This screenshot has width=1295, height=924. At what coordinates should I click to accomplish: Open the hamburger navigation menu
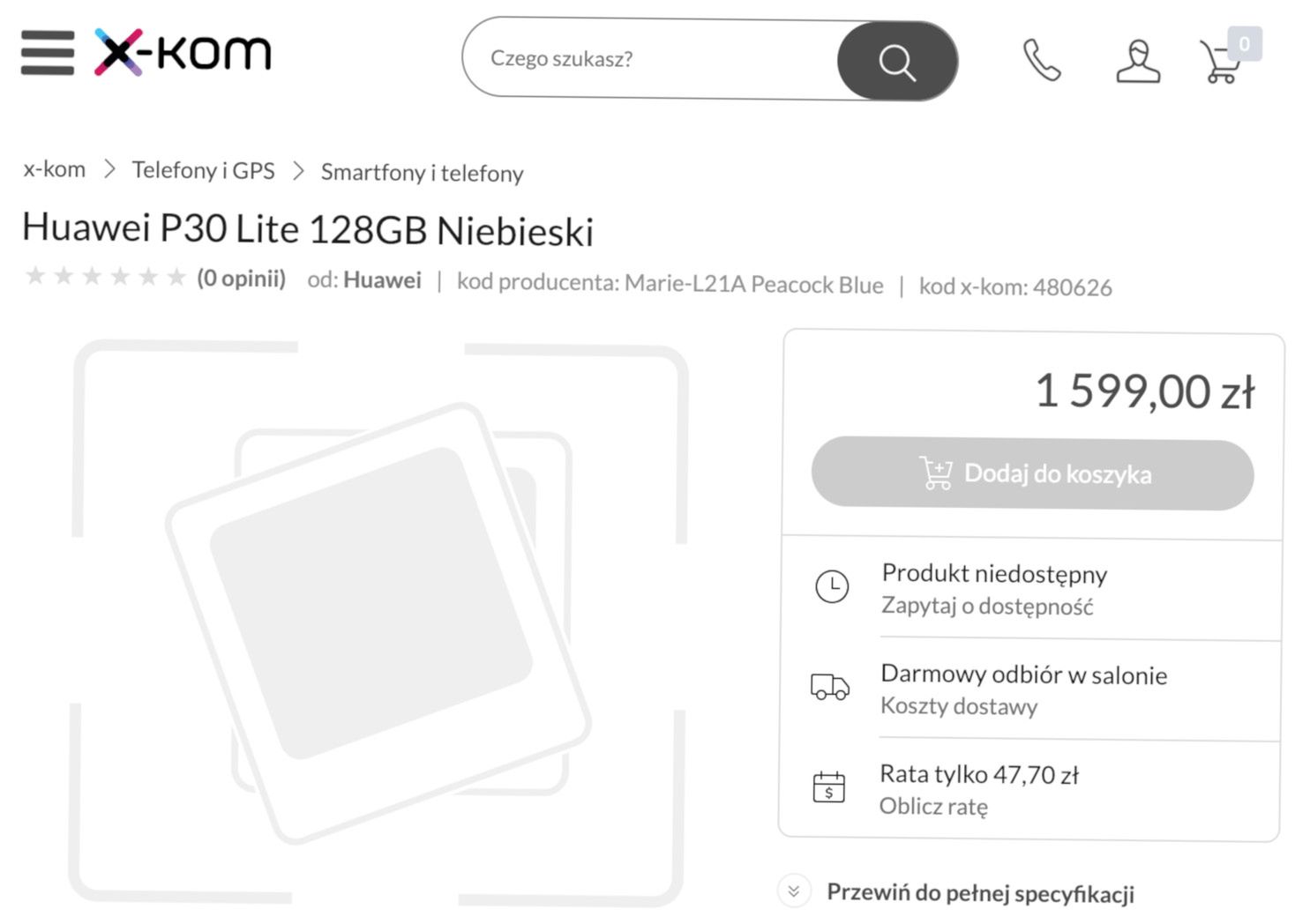[x=47, y=54]
